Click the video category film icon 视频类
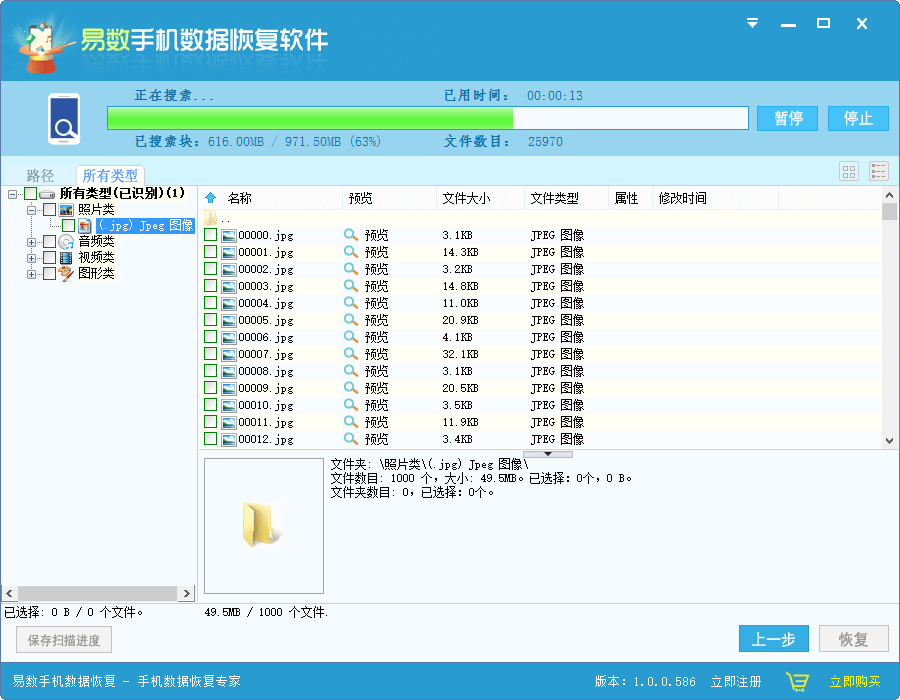900x700 pixels. coord(64,258)
